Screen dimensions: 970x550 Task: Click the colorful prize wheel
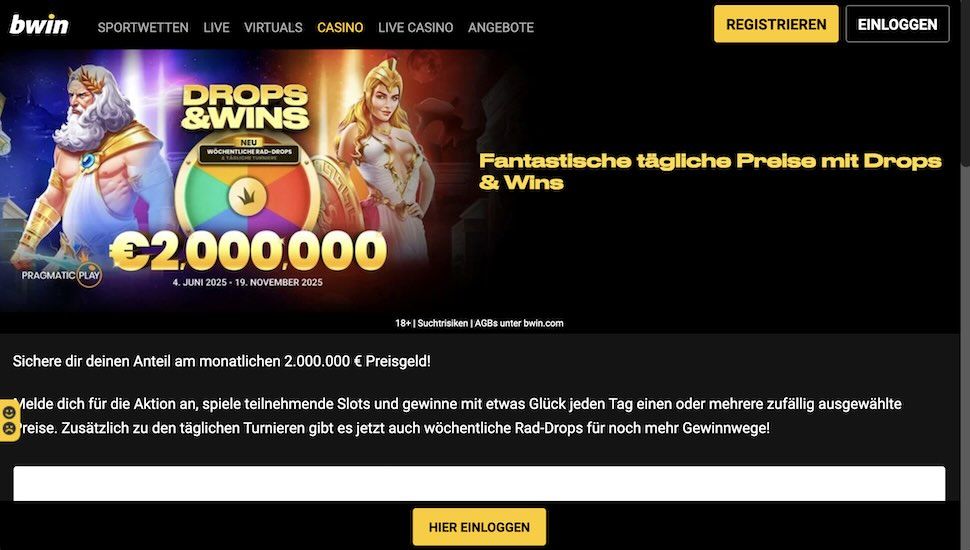point(247,192)
